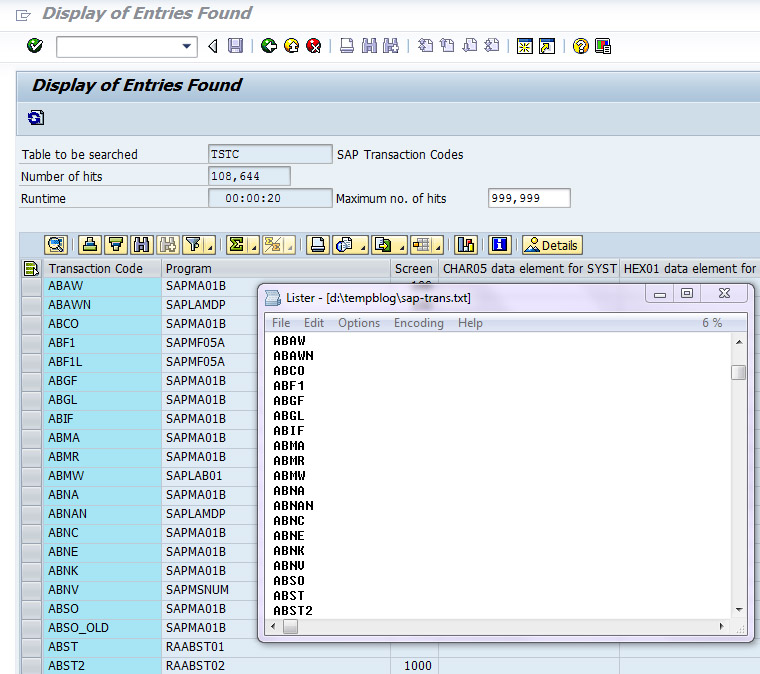Expand the Total dropdown arrow
Viewport: 760px width, 674px height.
click(254, 246)
